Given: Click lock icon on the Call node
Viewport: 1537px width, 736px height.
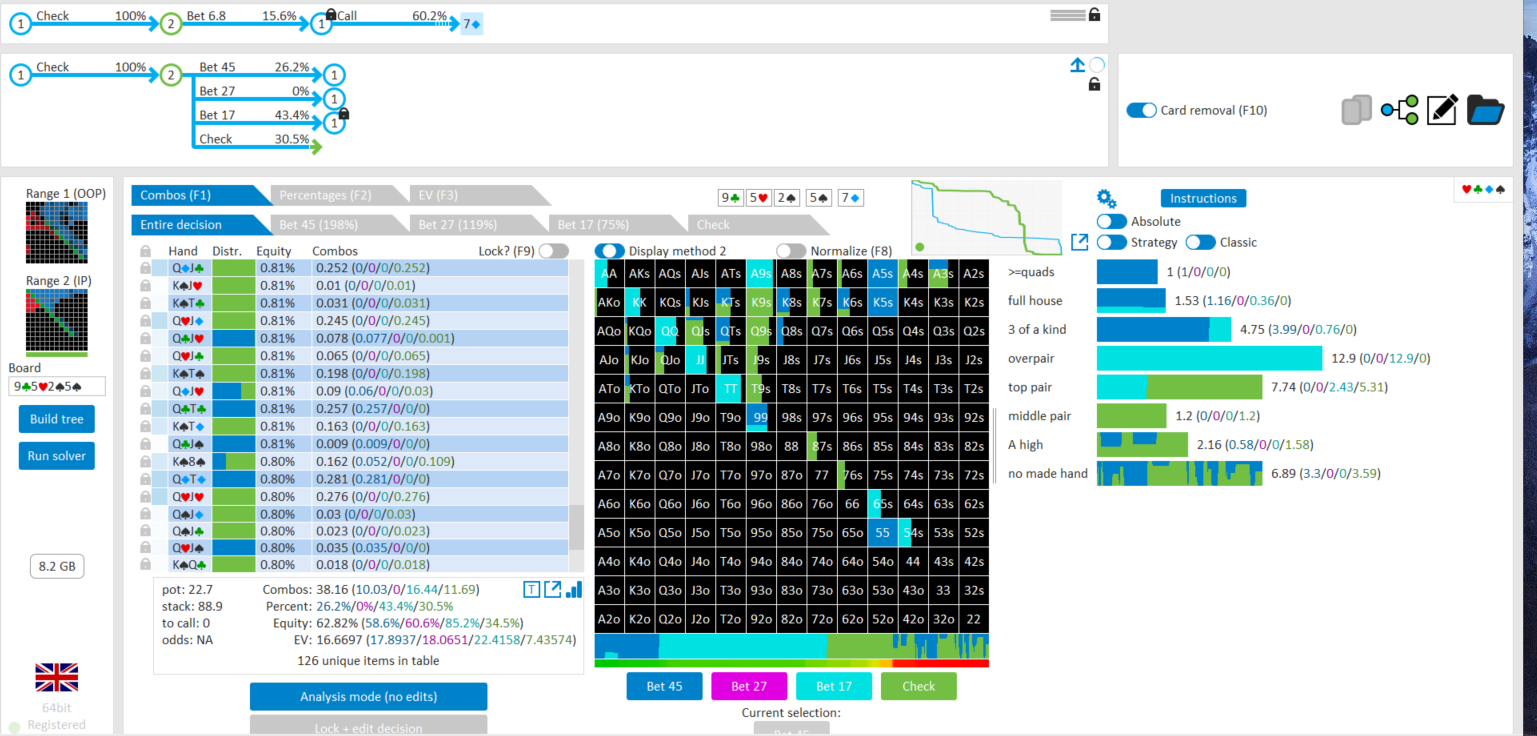Looking at the screenshot, I should [x=331, y=14].
